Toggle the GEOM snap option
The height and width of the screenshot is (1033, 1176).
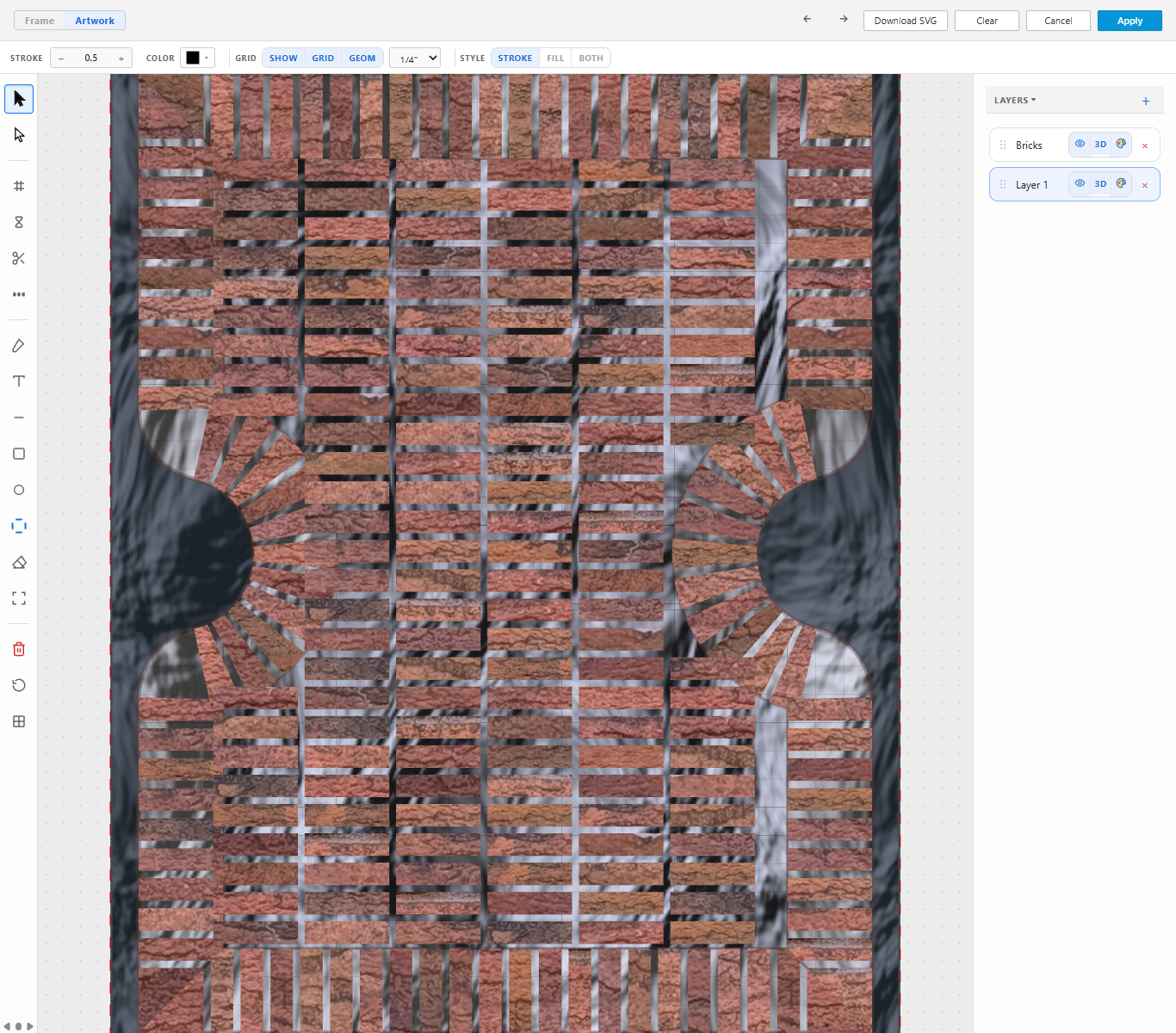click(362, 58)
